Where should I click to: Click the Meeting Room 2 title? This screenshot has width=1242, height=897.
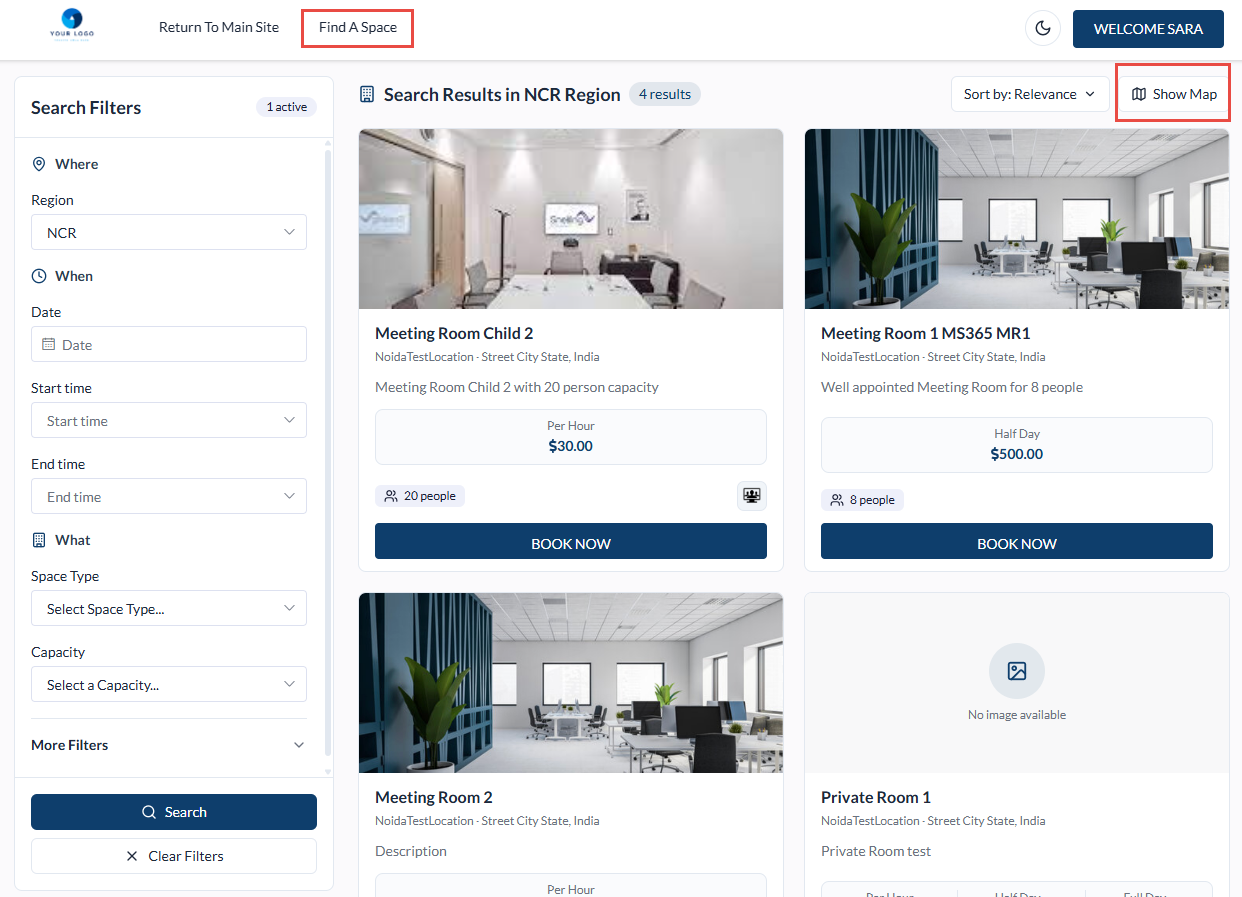tap(434, 797)
